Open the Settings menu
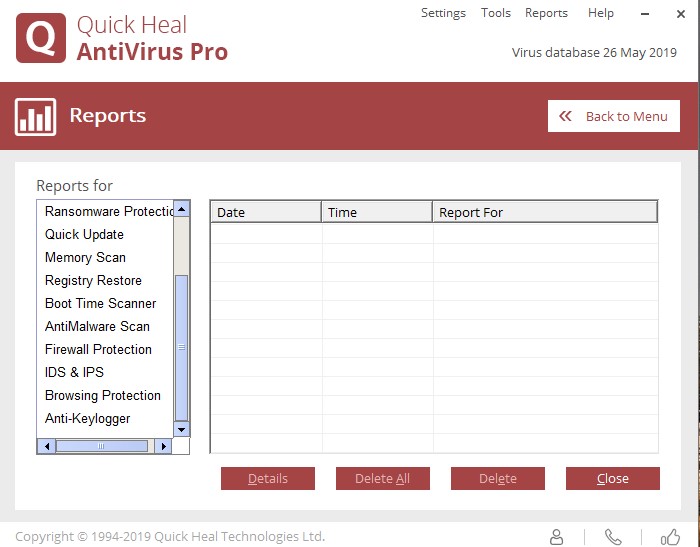Screen dimensions: 700x547 pos(443,13)
